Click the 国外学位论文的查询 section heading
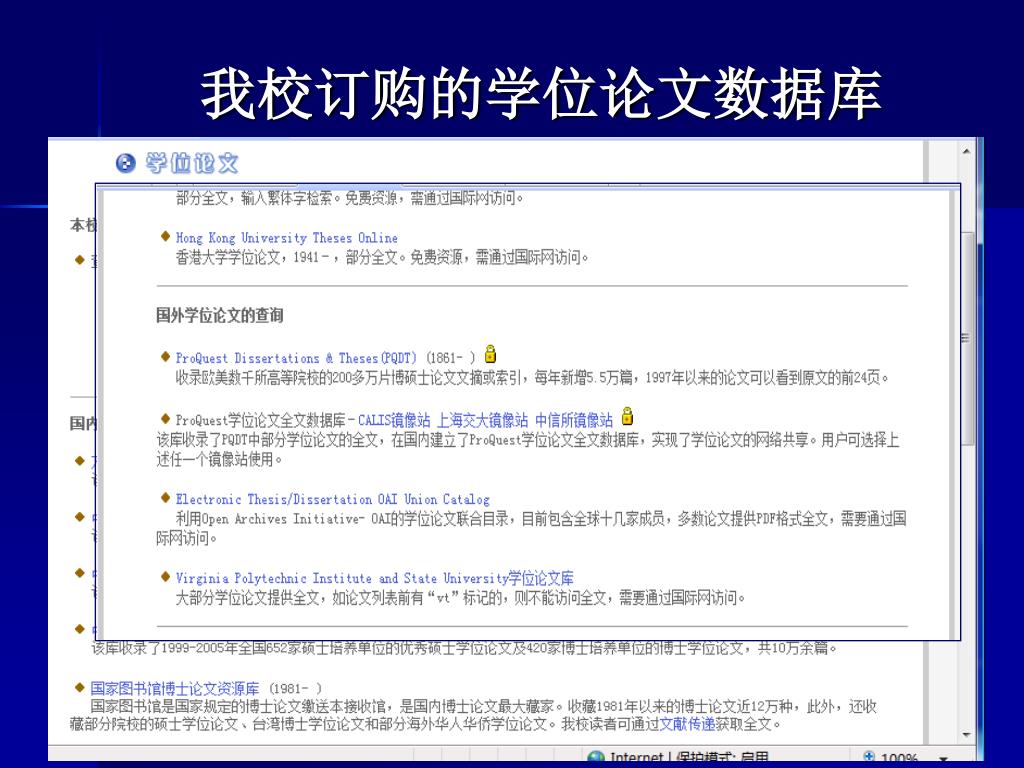The image size is (1024, 768). point(219,315)
